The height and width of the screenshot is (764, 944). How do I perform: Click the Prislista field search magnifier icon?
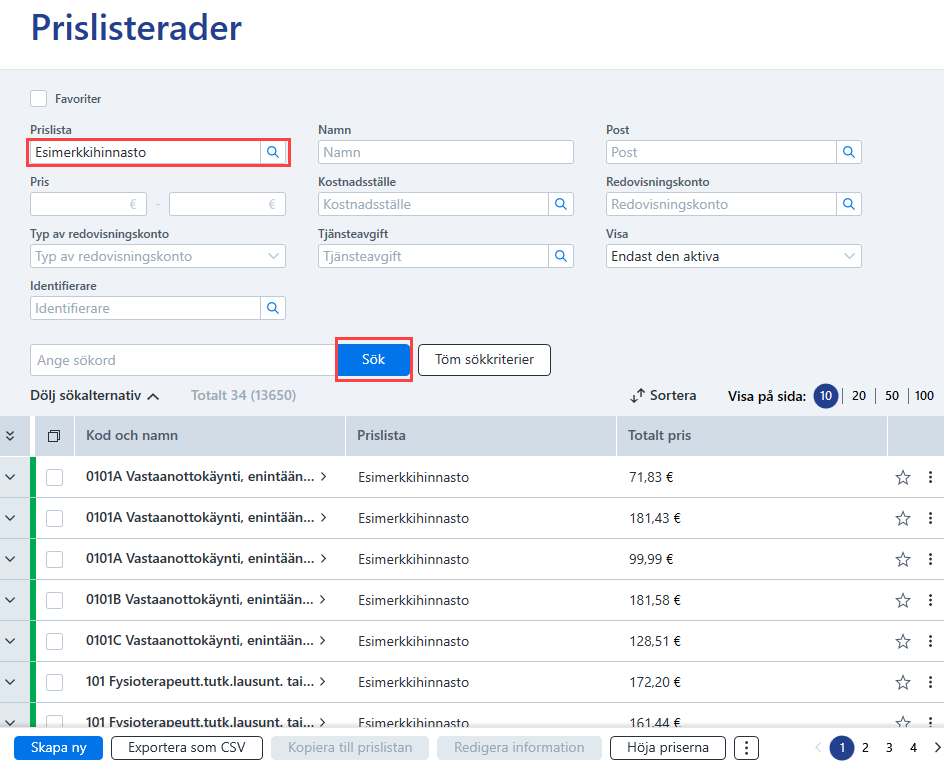[273, 152]
